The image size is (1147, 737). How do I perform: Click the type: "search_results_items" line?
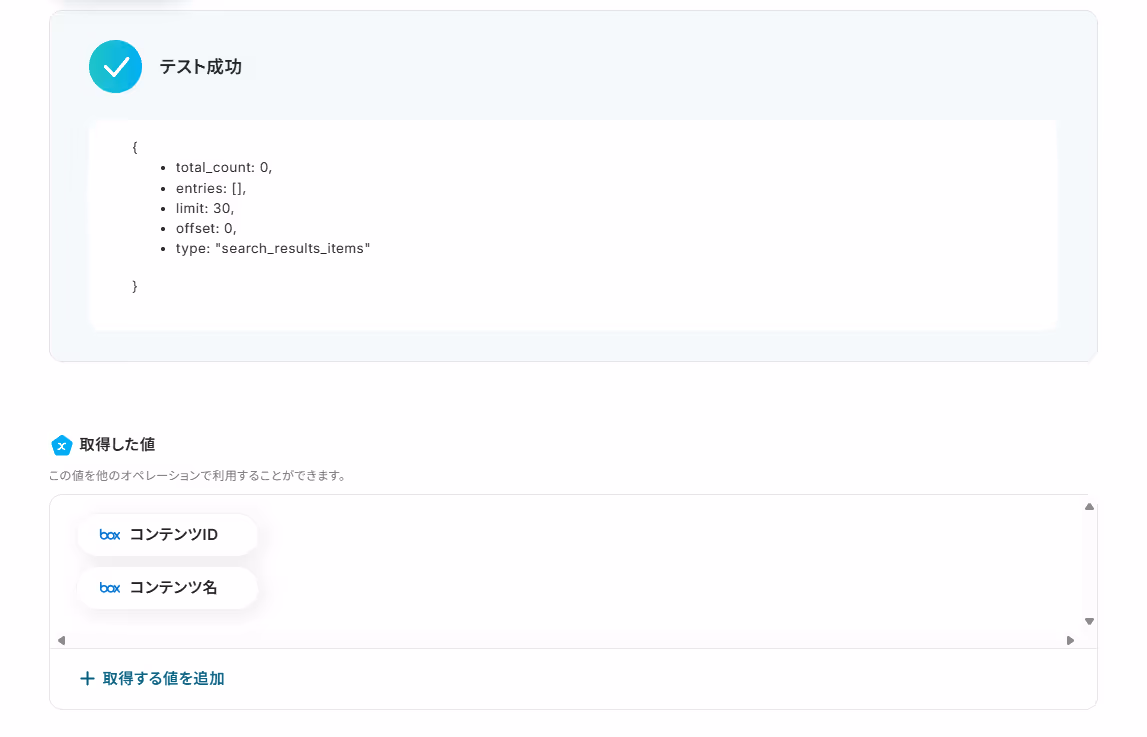click(x=273, y=249)
